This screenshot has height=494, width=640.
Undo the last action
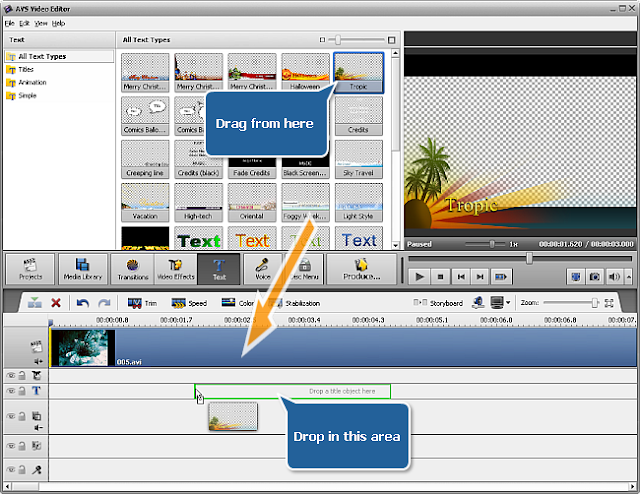(83, 303)
